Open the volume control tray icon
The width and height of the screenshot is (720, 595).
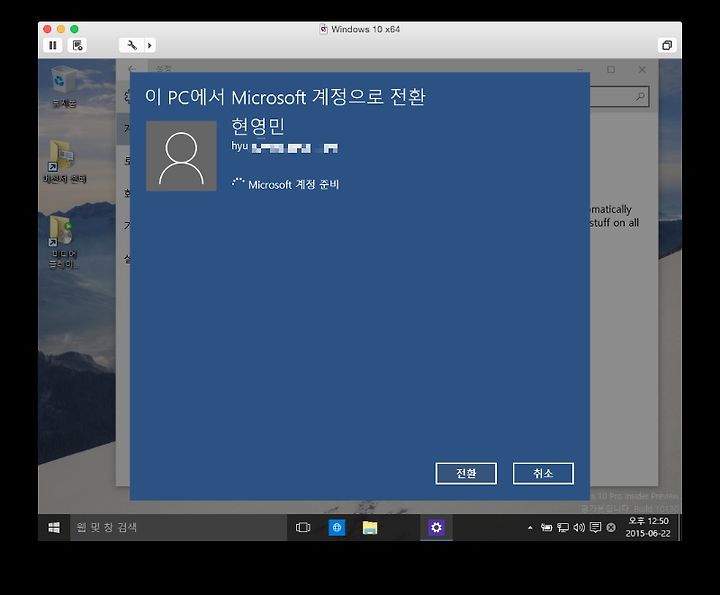[579, 528]
